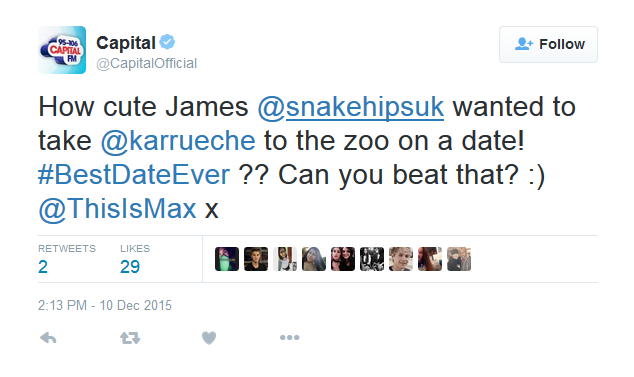Image resolution: width=634 pixels, height=377 pixels.
Task: Click the Capital FM profile logo
Action: click(62, 50)
